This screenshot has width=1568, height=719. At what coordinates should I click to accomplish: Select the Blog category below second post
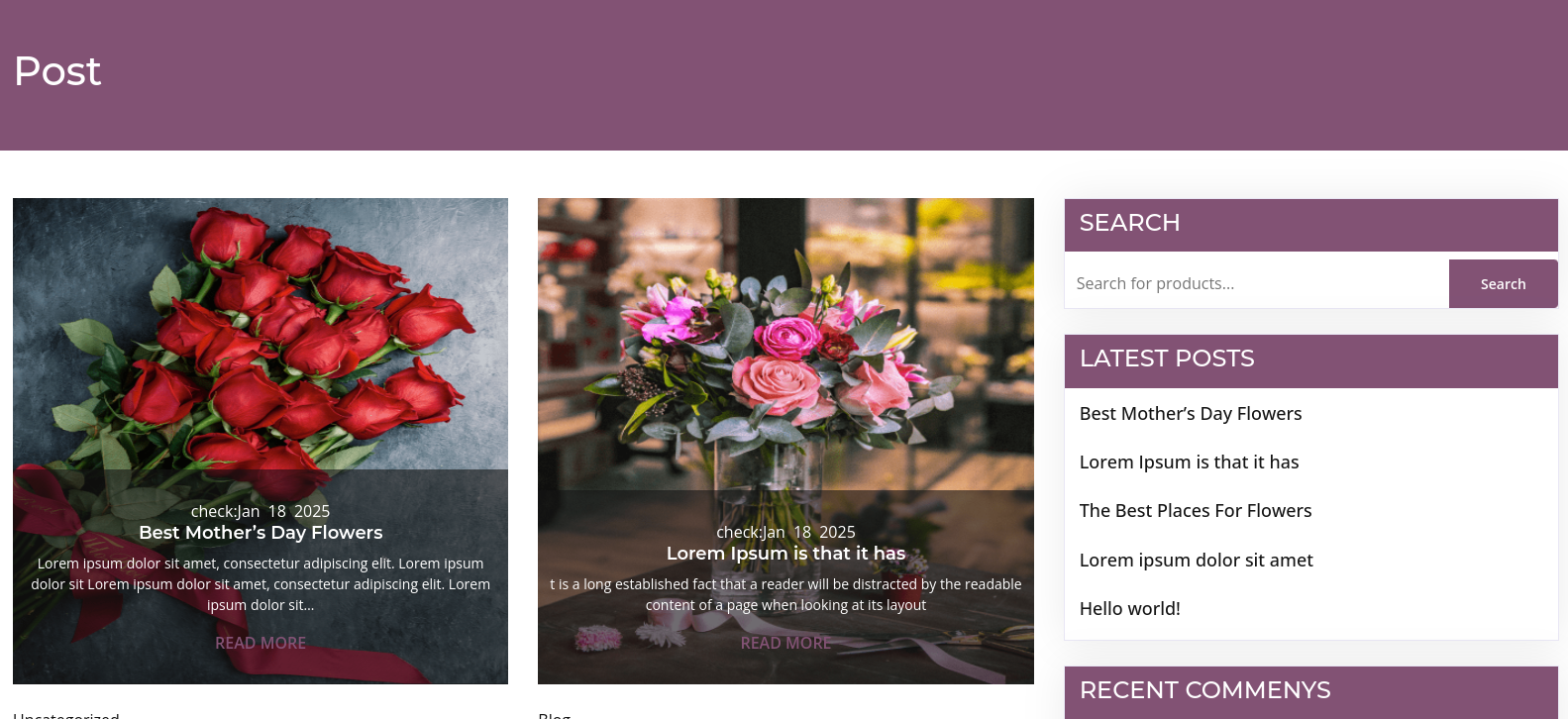(555, 715)
